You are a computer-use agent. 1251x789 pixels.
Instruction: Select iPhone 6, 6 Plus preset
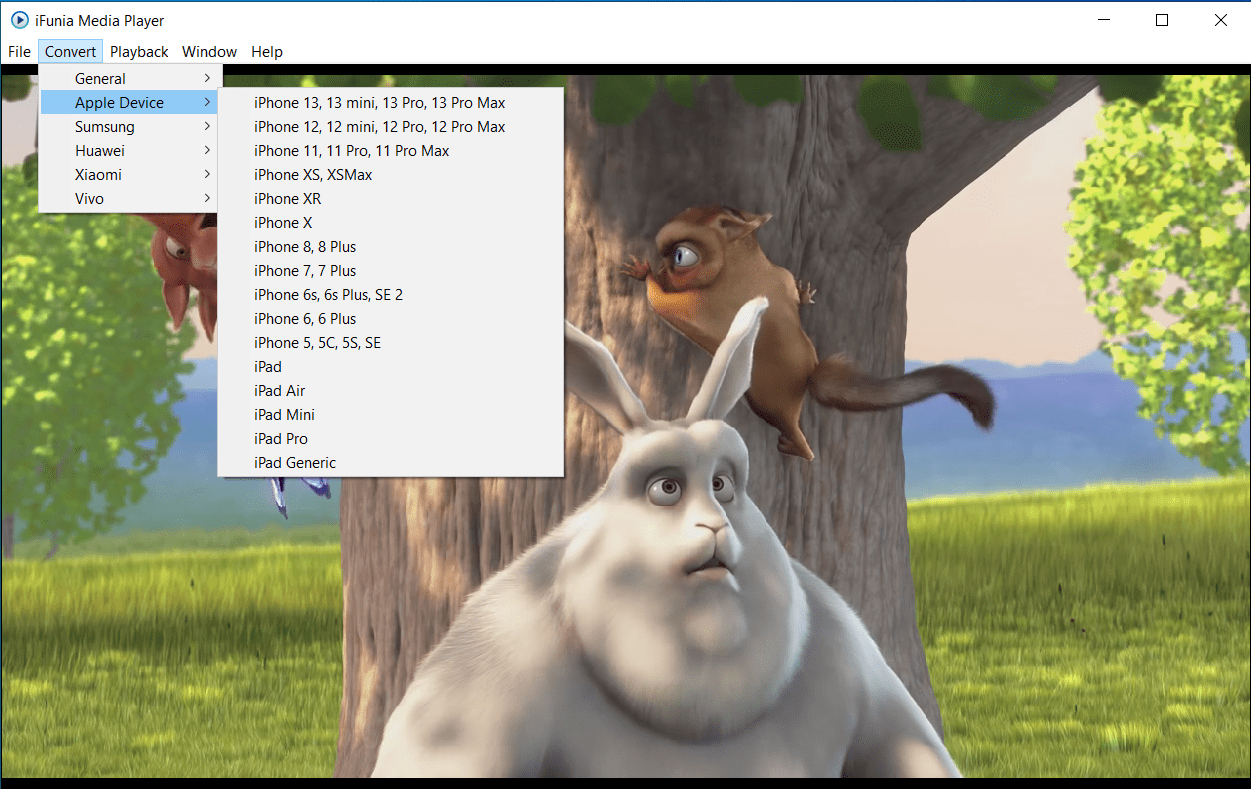point(391,319)
